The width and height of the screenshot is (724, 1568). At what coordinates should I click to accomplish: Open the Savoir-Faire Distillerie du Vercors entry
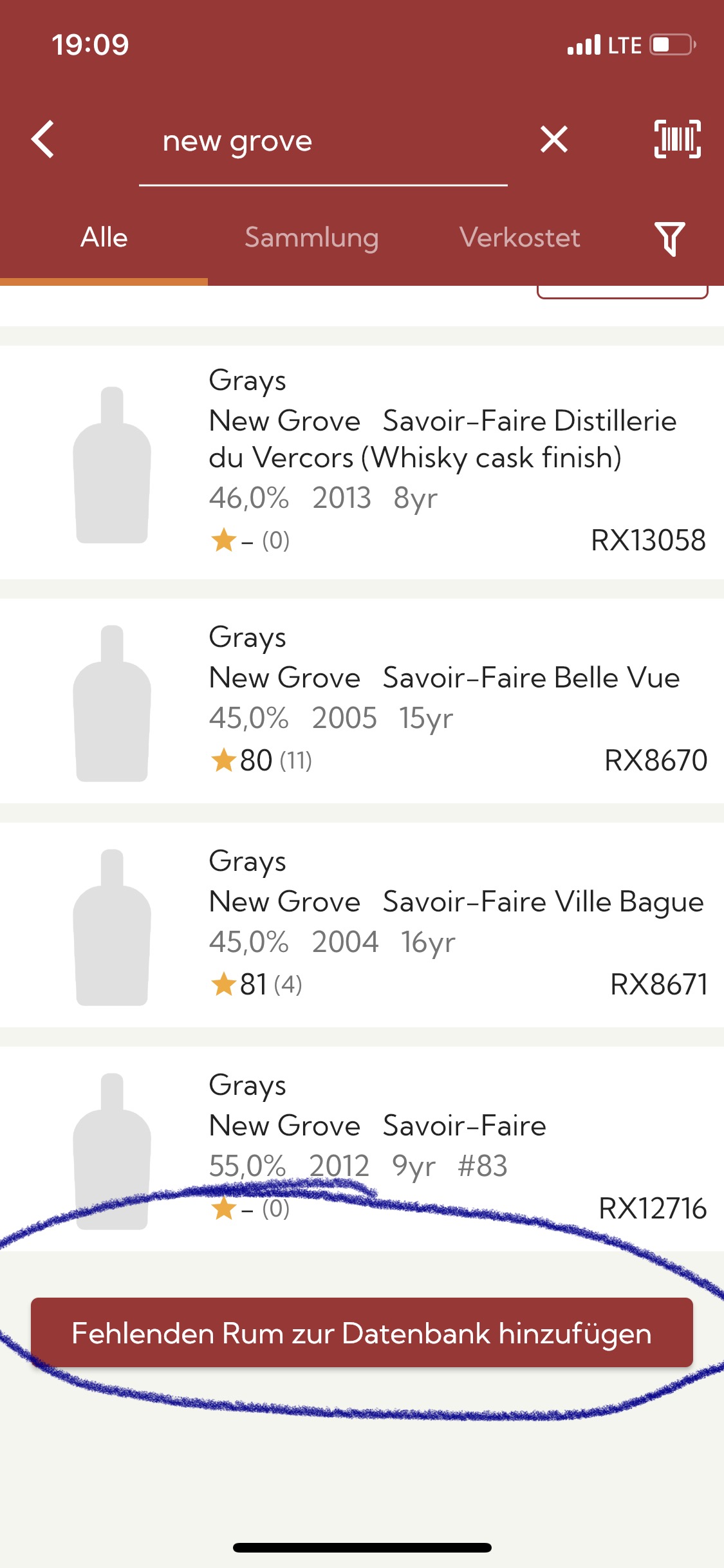[362, 462]
